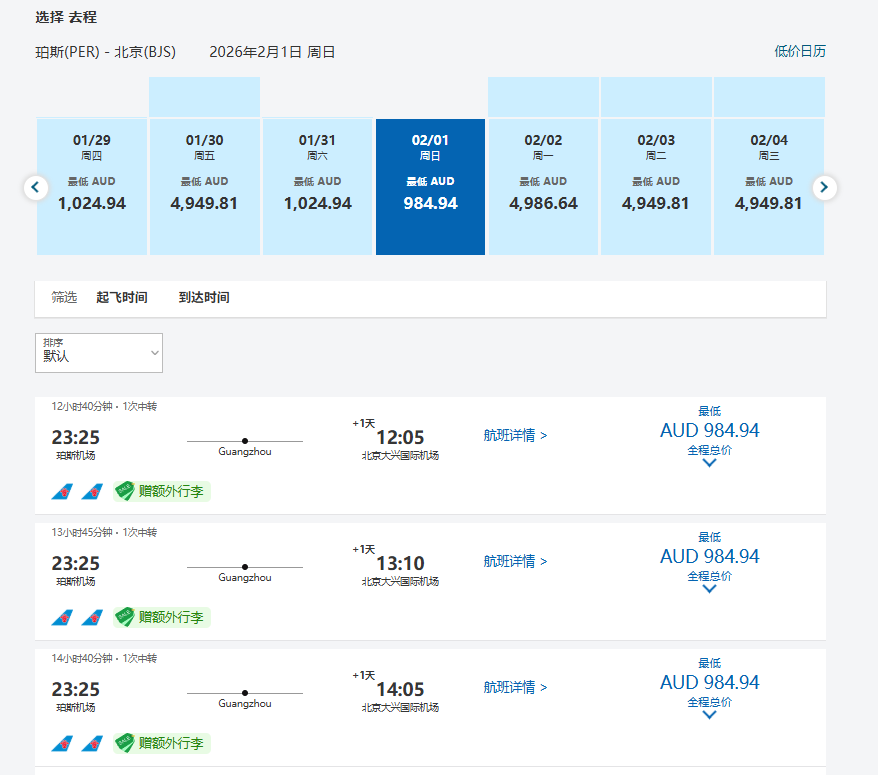Click baggage allowance tag on first flight
Viewport: 878px width, 775px height.
click(162, 491)
